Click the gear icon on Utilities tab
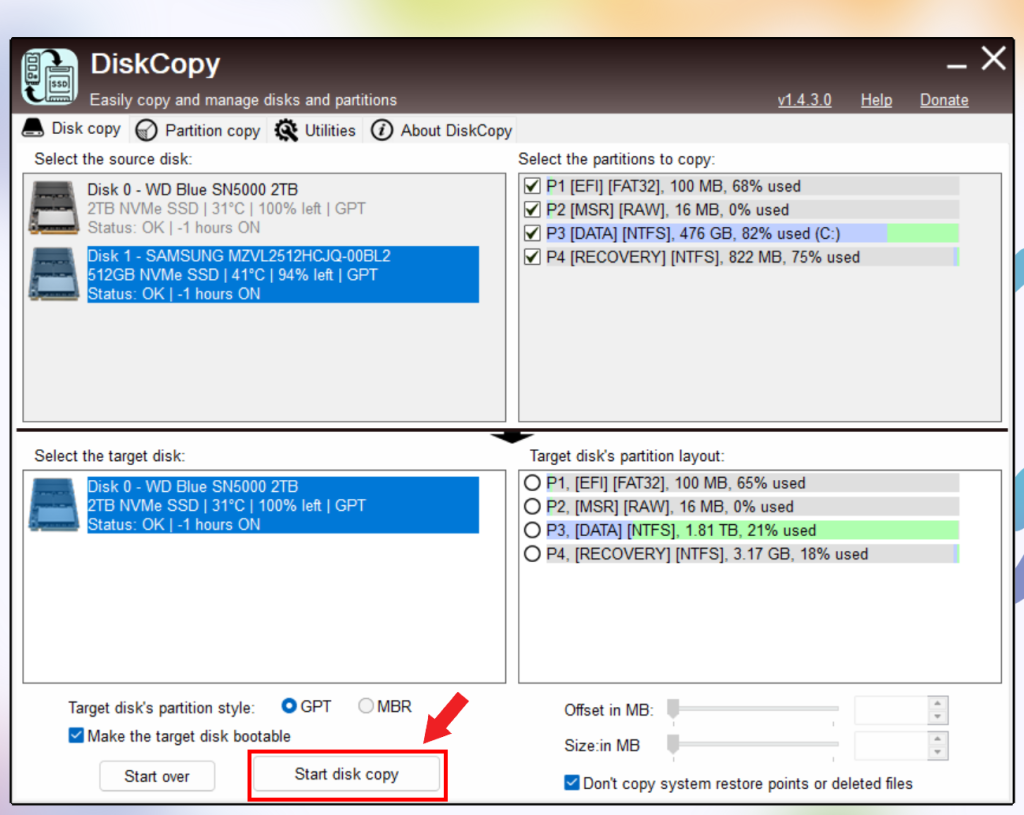1024x815 pixels. [286, 131]
